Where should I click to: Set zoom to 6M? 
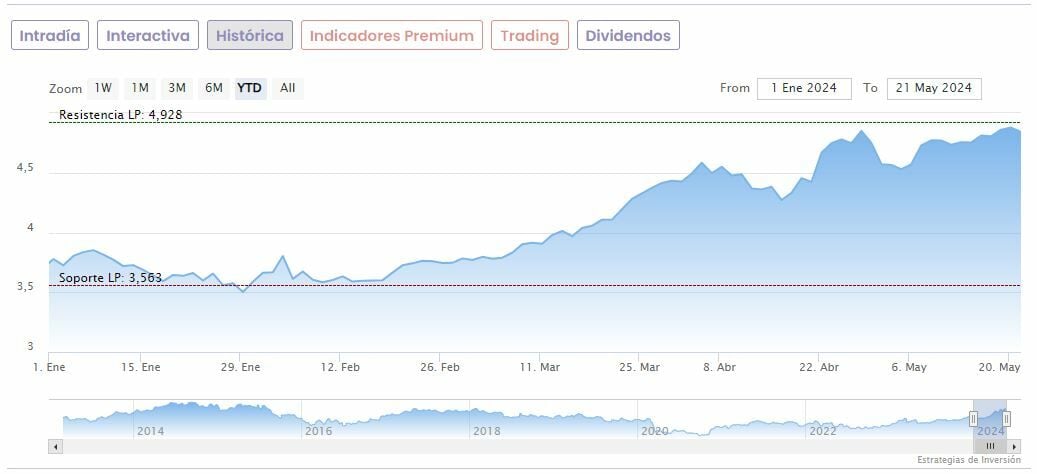[x=214, y=88]
